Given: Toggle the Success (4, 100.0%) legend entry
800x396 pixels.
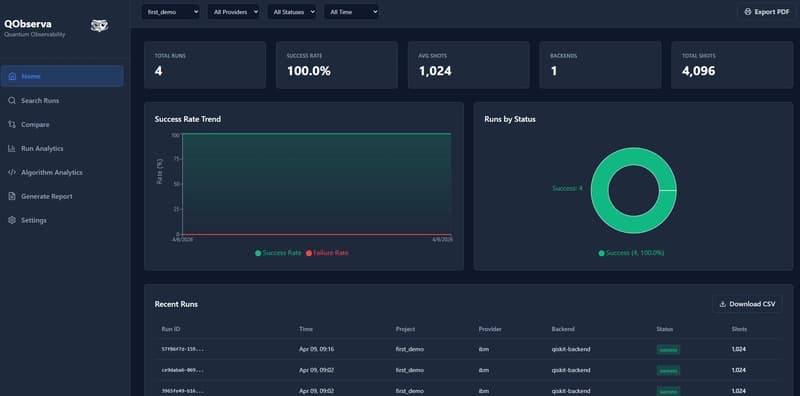Looking at the screenshot, I should (x=632, y=253).
